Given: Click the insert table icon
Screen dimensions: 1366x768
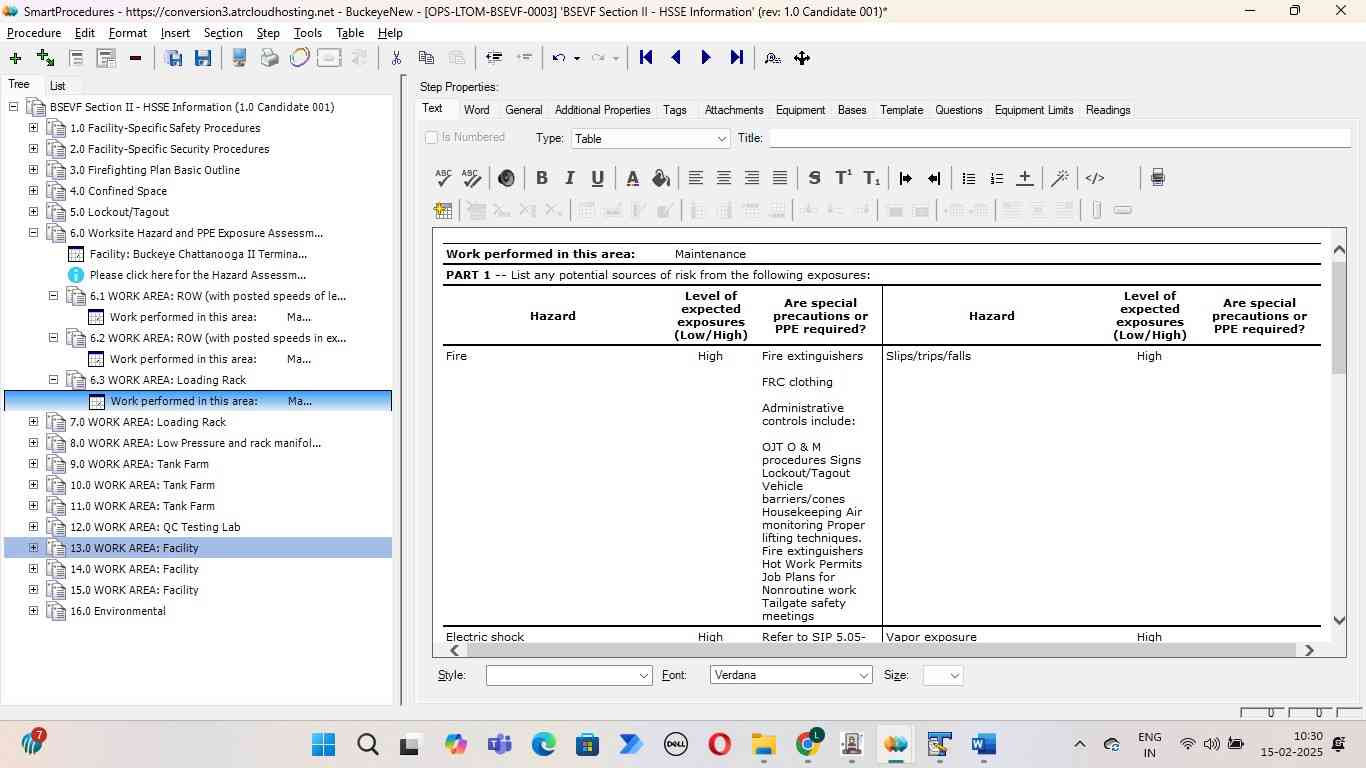Looking at the screenshot, I should [x=443, y=210].
